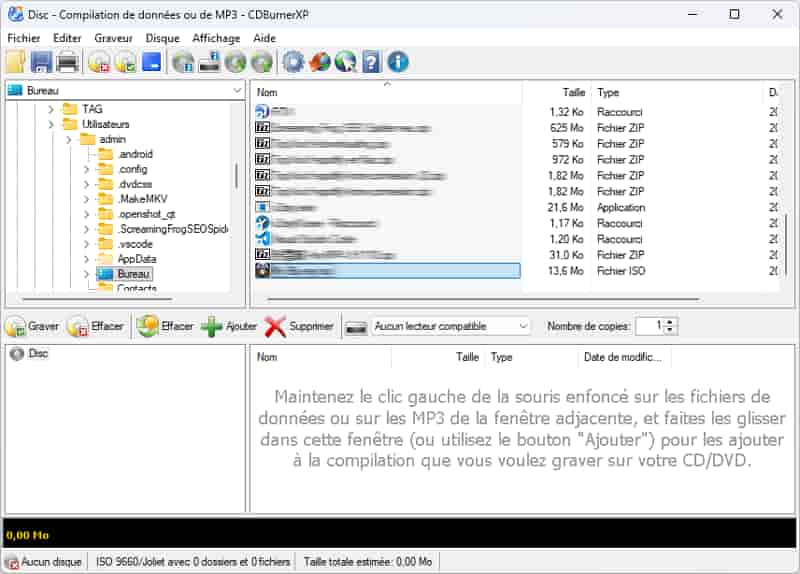This screenshot has width=800, height=574.
Task: Click the Supprimer button with red X
Action: click(x=299, y=326)
